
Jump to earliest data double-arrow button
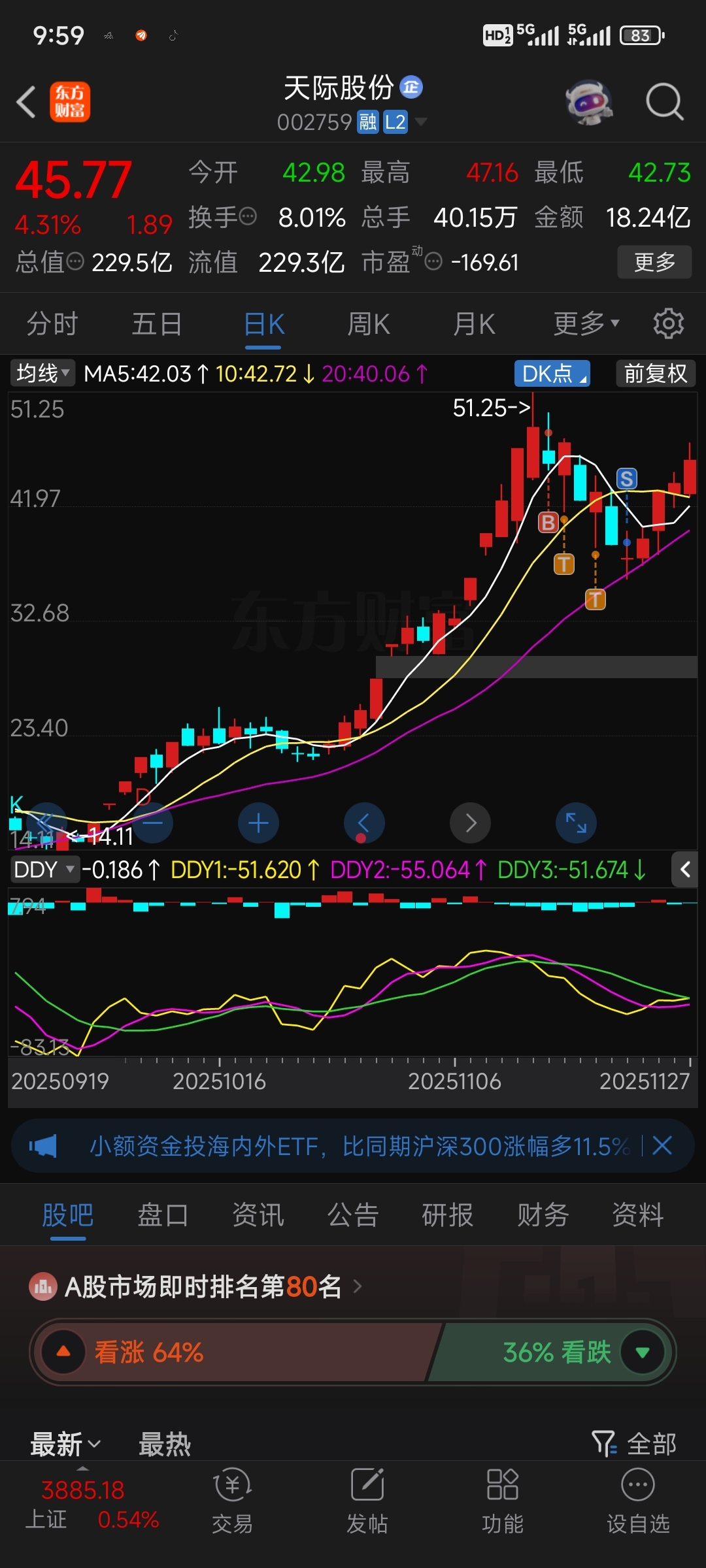[x=47, y=823]
